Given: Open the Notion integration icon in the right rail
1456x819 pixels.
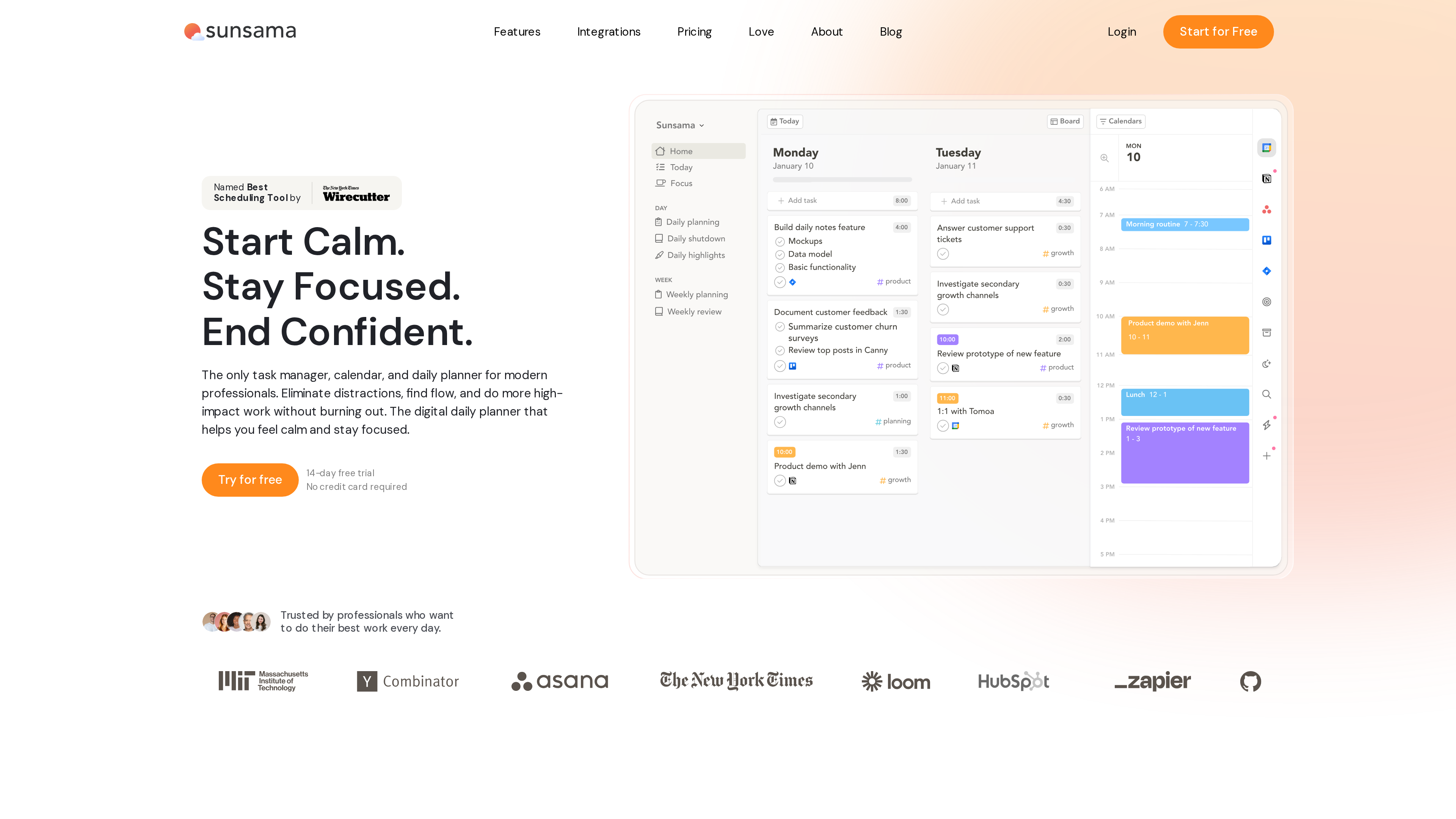Looking at the screenshot, I should (1267, 179).
